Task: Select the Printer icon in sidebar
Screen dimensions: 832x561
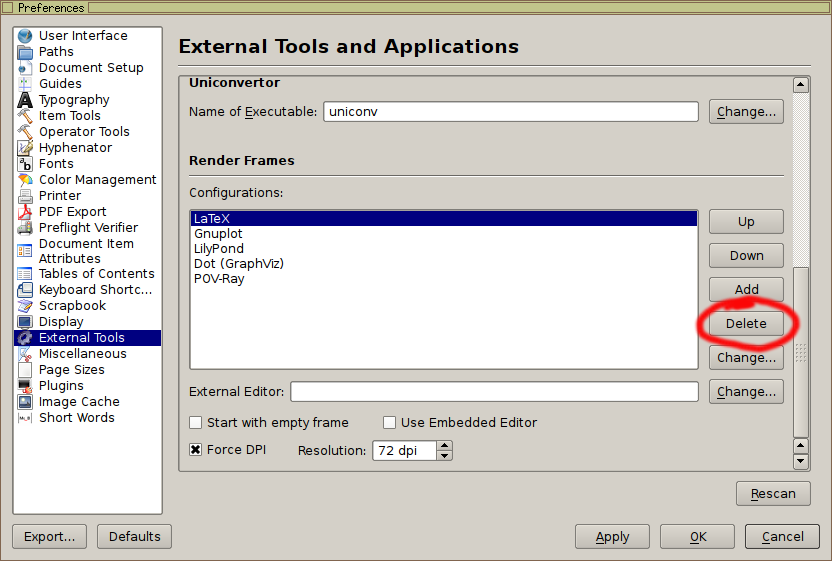Action: tap(25, 196)
